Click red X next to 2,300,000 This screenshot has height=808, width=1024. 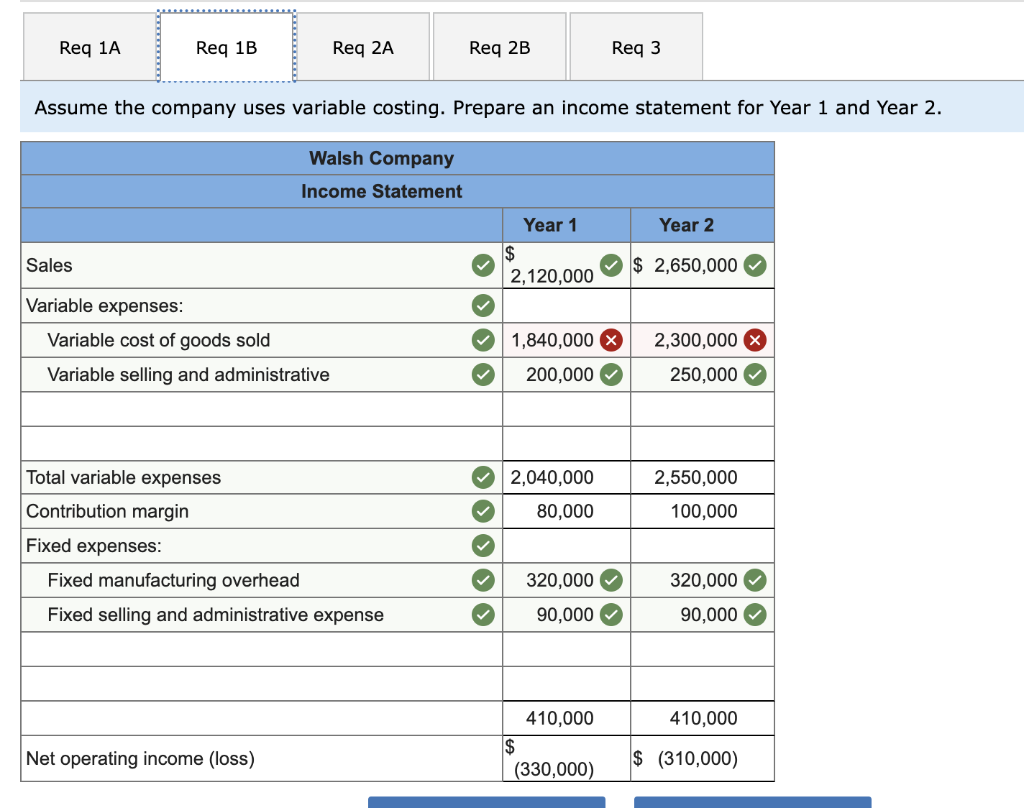pyautogui.click(x=755, y=340)
